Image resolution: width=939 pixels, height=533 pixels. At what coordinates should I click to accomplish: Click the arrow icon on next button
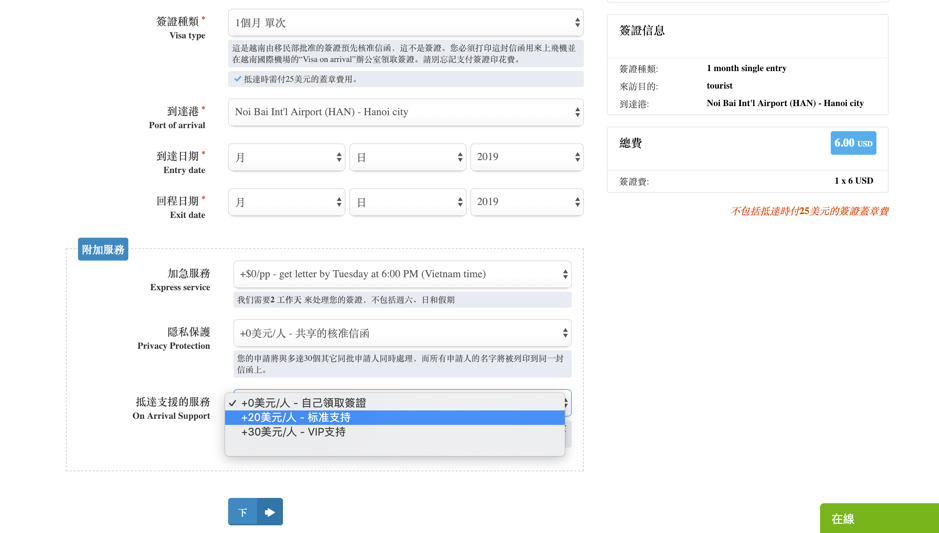(270, 512)
